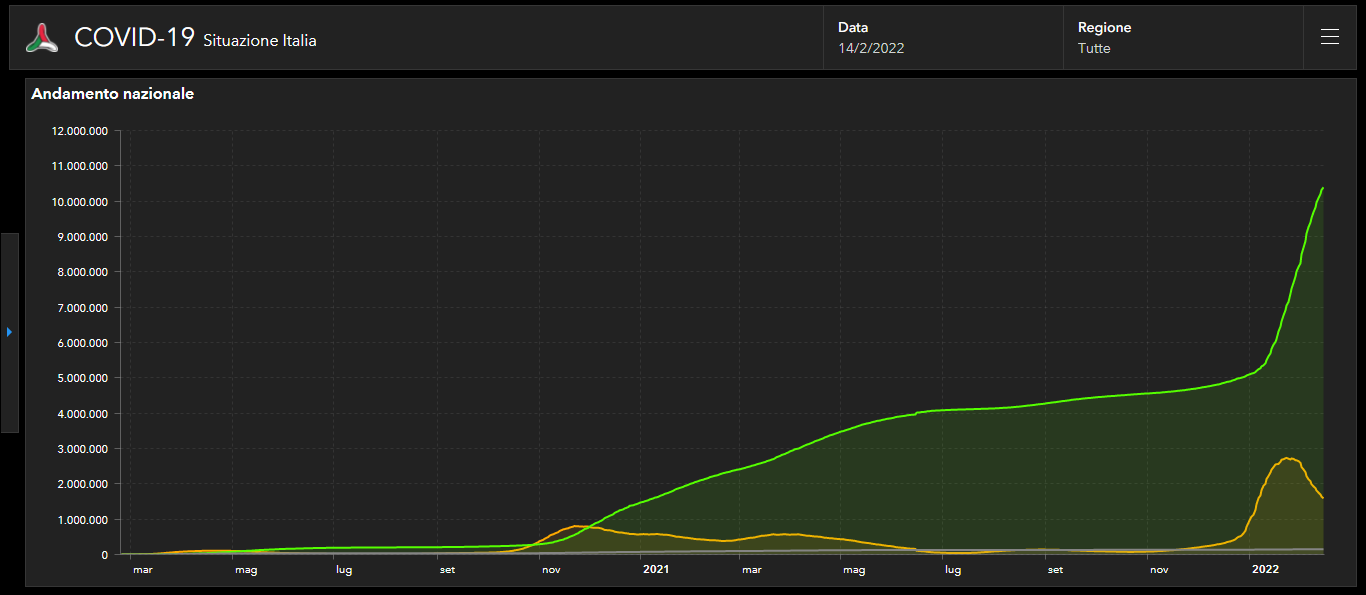This screenshot has height=595, width=1366.
Task: Click the Situazione Italia subtitle
Action: point(260,41)
